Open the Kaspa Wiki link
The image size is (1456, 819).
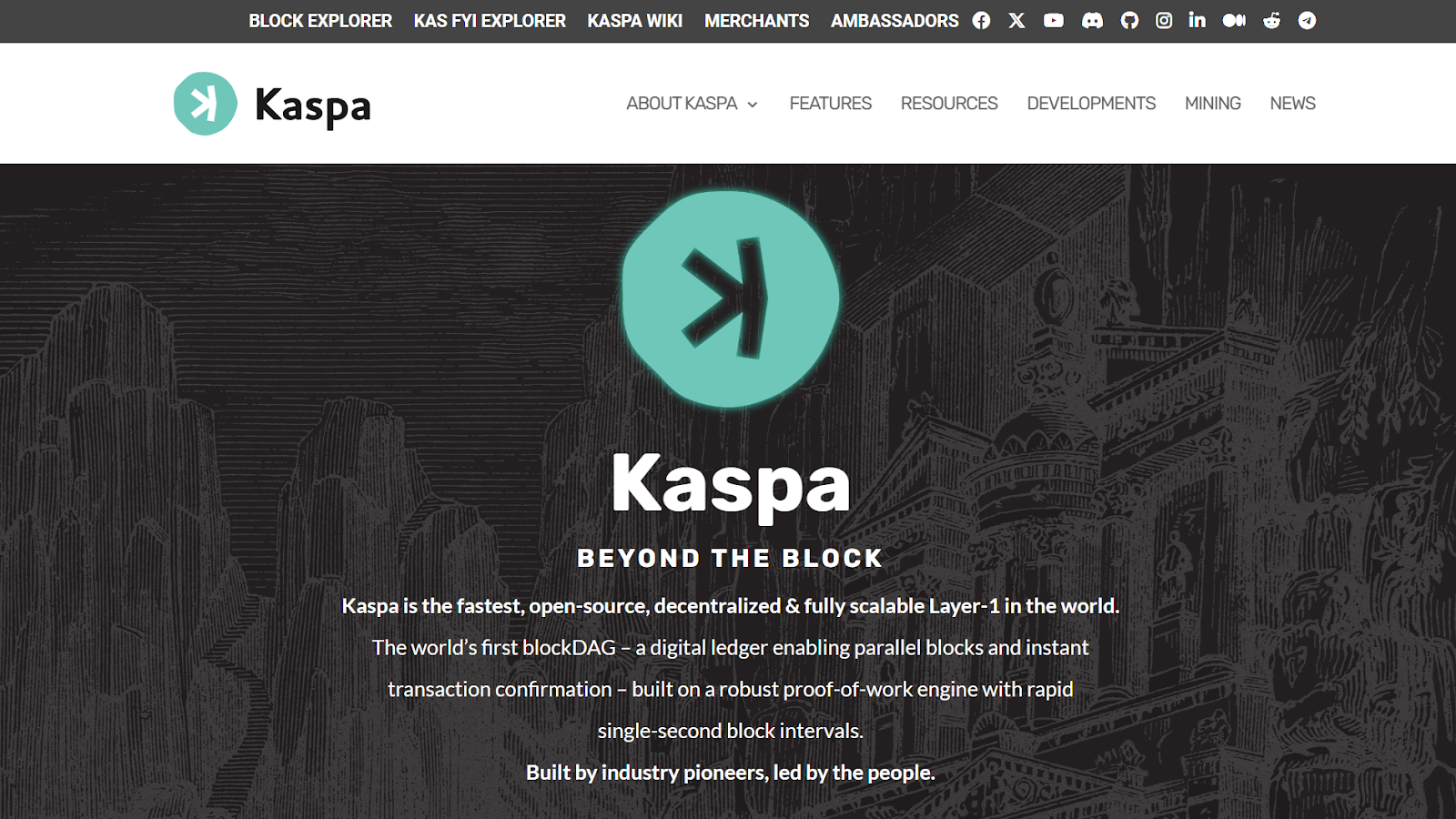coord(635,20)
